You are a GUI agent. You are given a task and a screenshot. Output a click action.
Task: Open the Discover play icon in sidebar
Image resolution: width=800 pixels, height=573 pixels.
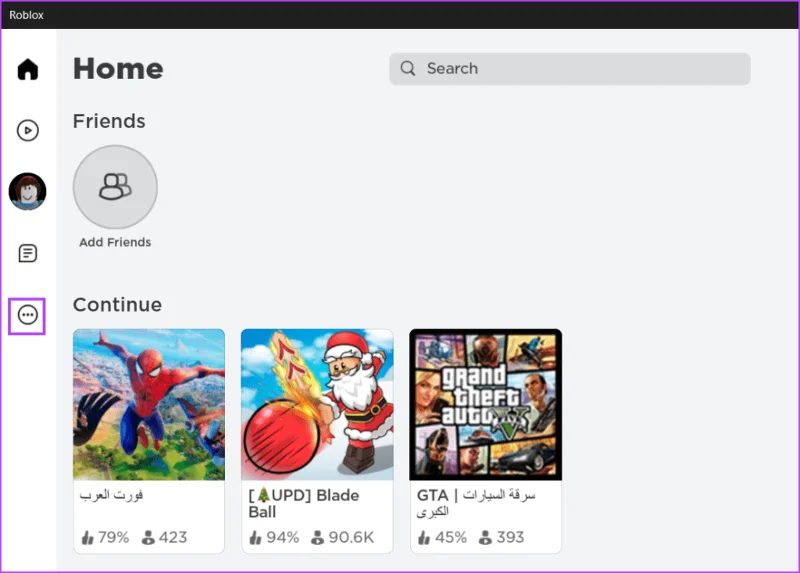point(28,130)
